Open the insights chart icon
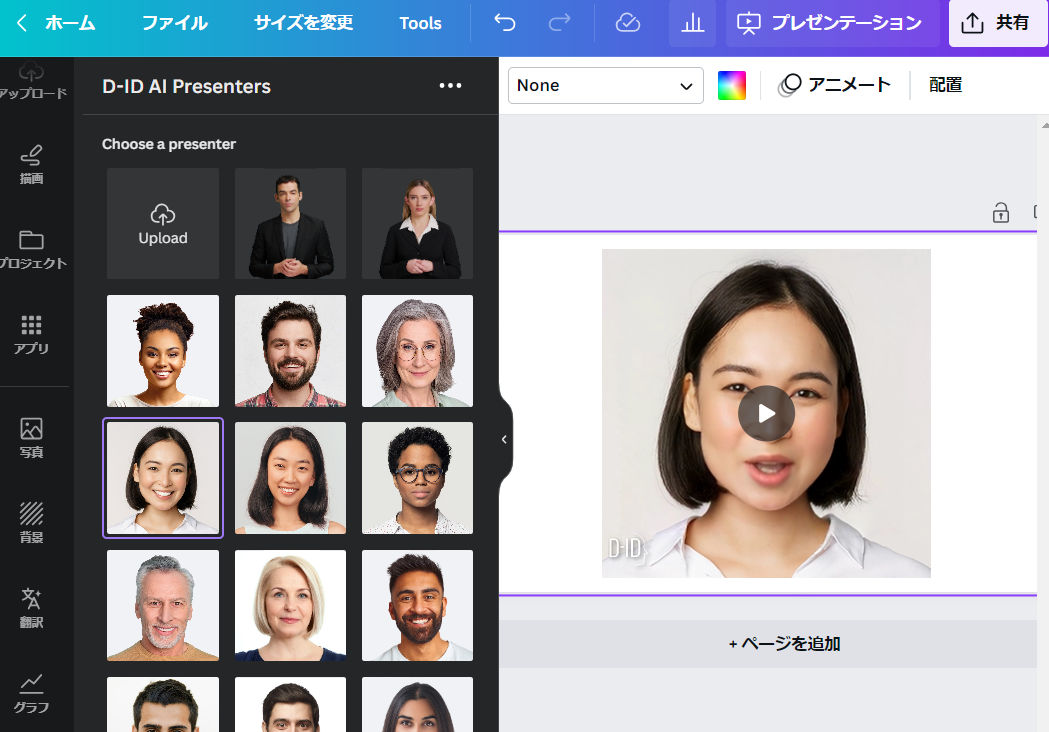 pos(692,23)
